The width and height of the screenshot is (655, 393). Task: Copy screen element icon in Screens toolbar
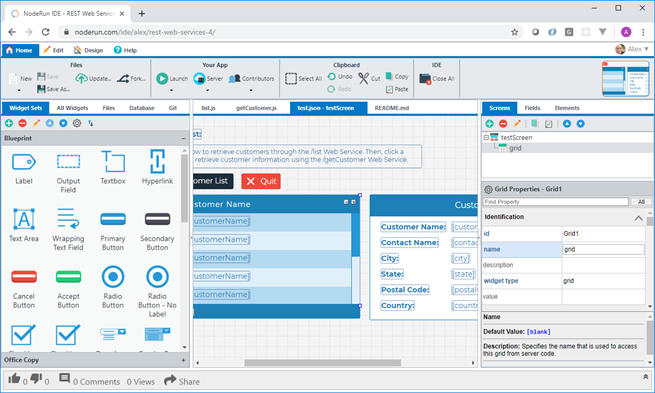(534, 124)
